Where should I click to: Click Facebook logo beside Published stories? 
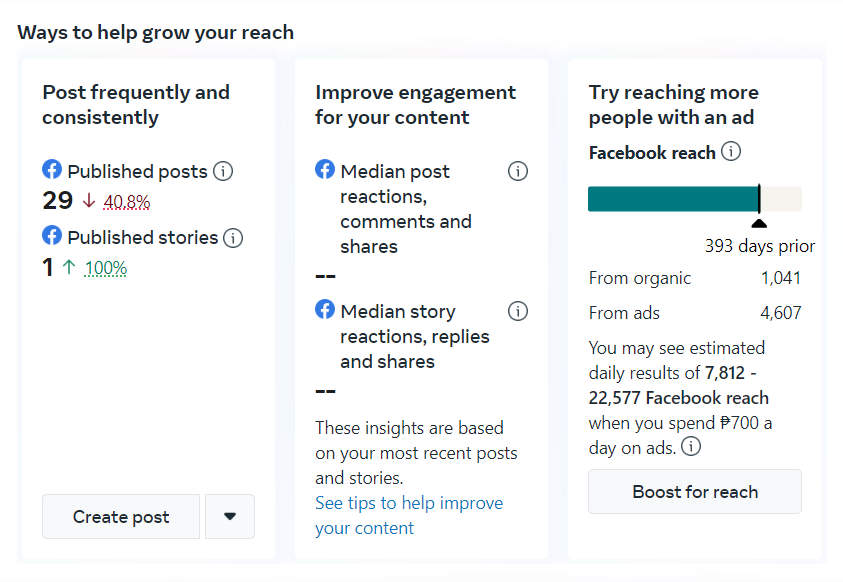pyautogui.click(x=52, y=236)
